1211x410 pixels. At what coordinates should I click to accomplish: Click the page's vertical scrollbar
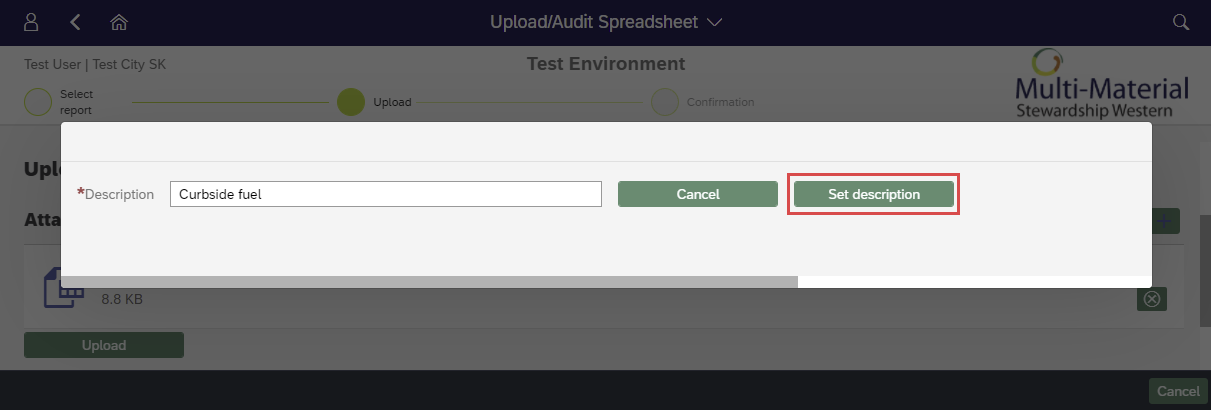point(1205,268)
